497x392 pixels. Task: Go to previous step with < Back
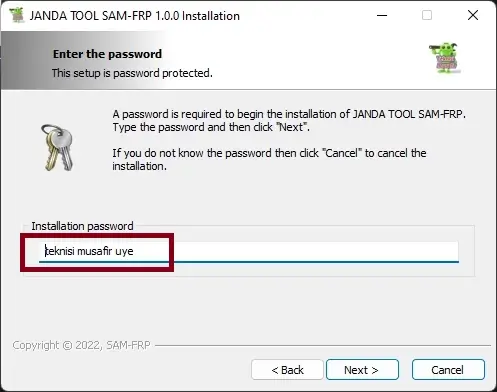287,370
